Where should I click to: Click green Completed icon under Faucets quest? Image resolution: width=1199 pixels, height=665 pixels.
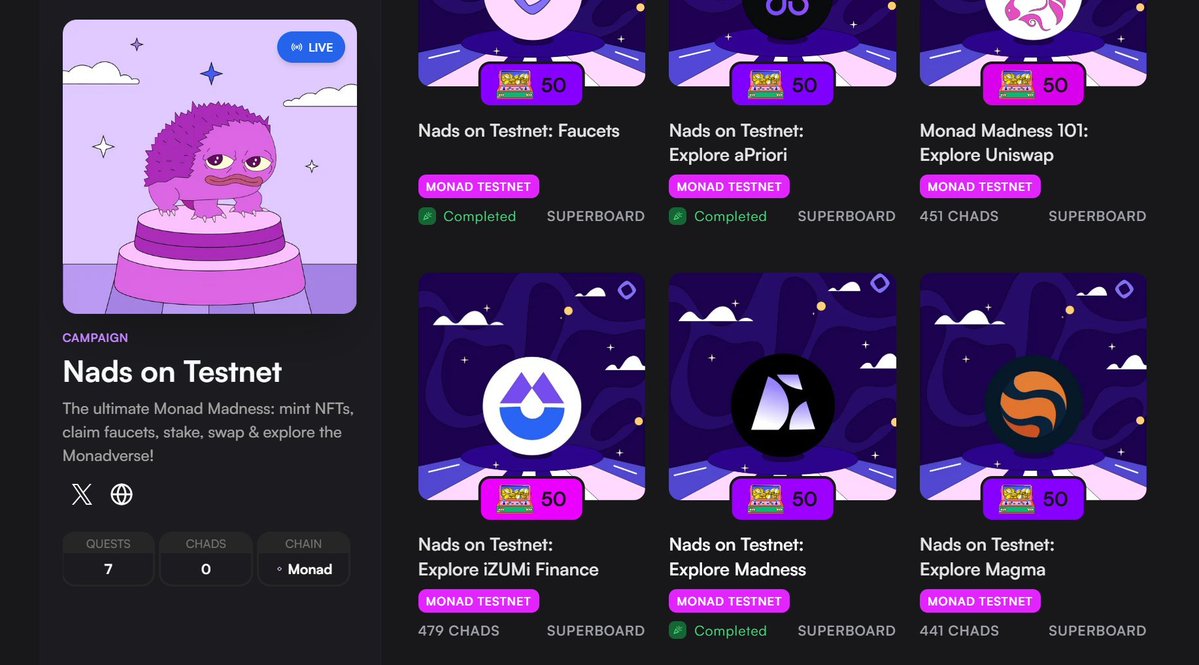[427, 216]
